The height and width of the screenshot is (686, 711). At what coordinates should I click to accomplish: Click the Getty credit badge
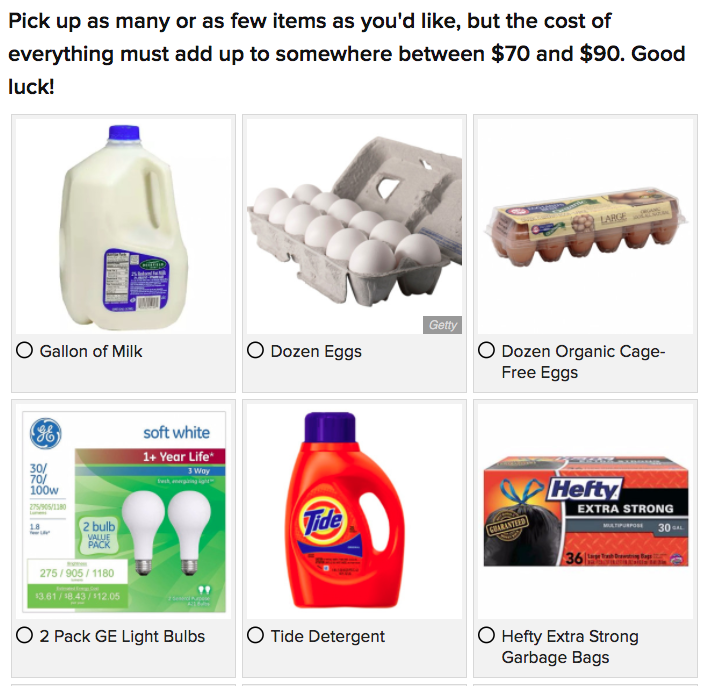[442, 325]
